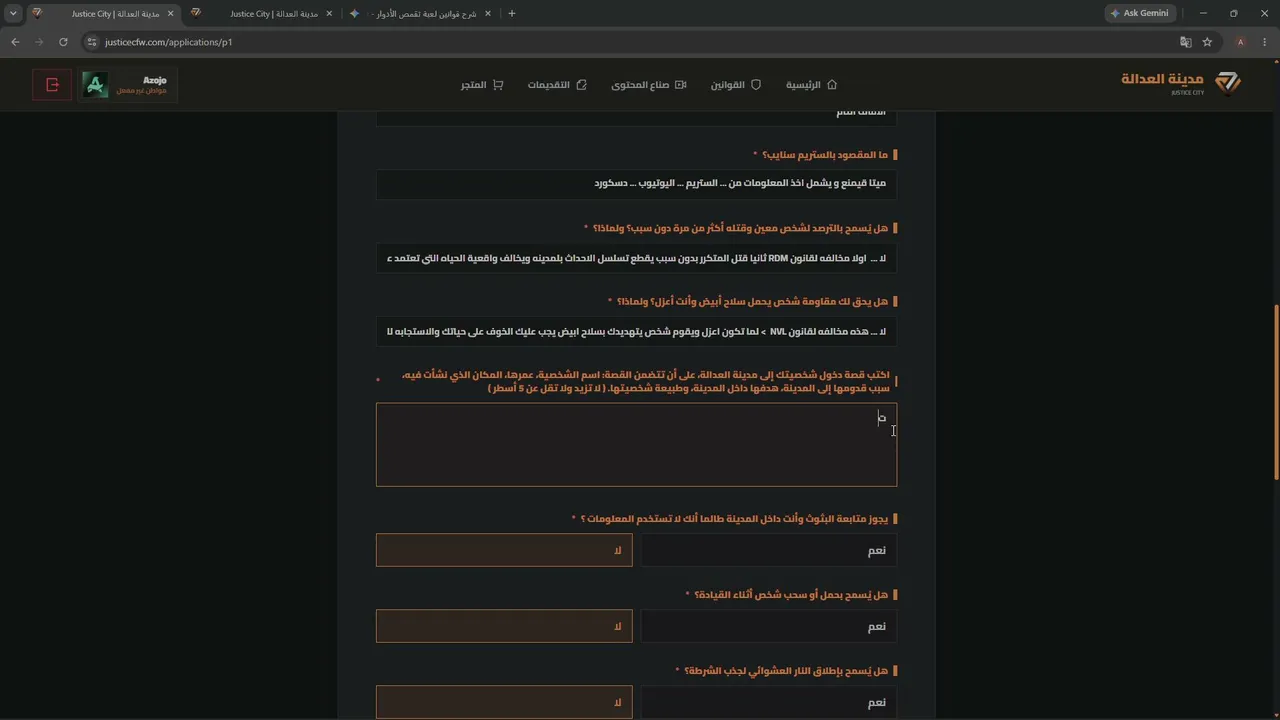1280x720 pixels.
Task: Click the browser back arrow
Action: click(15, 42)
